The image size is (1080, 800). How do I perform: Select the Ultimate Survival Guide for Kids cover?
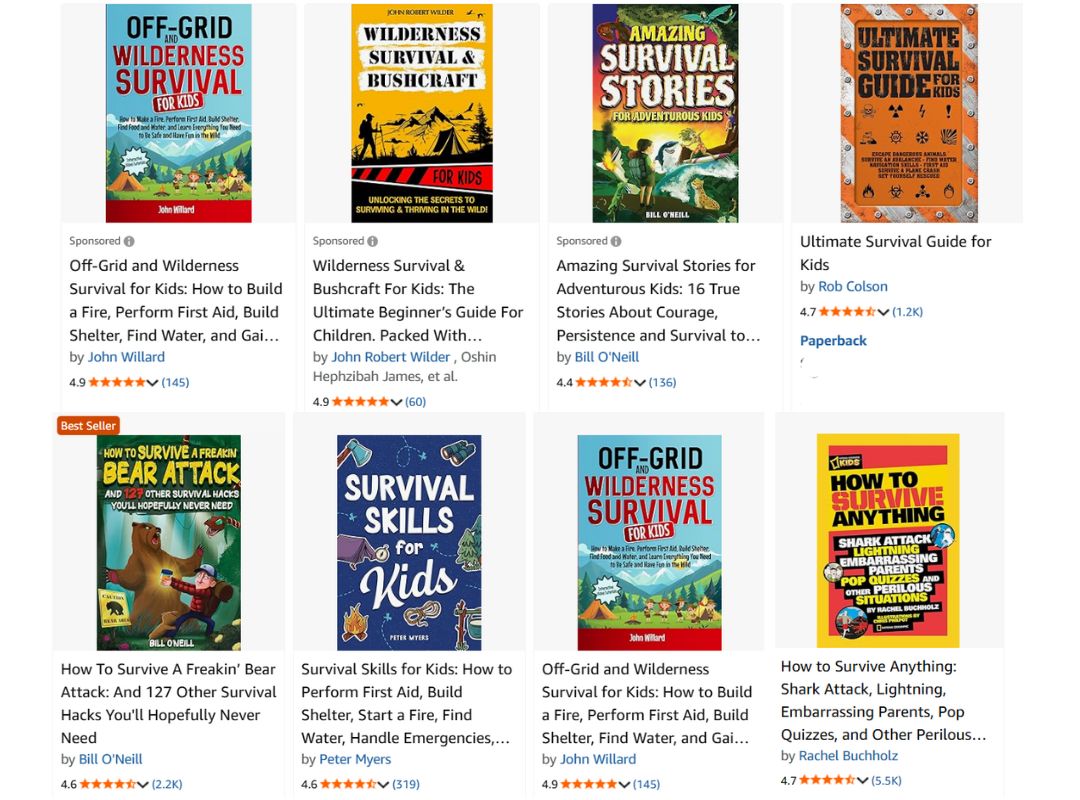[x=908, y=113]
